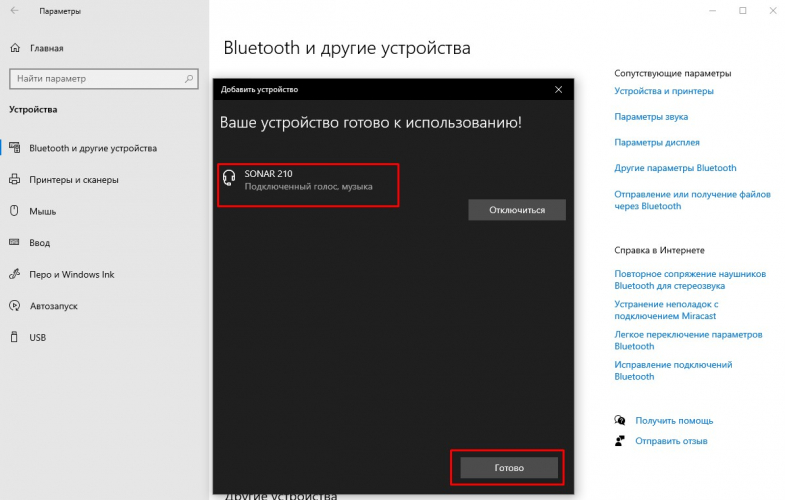This screenshot has height=500, width=785.
Task: Click the Готово button
Action: click(509, 467)
